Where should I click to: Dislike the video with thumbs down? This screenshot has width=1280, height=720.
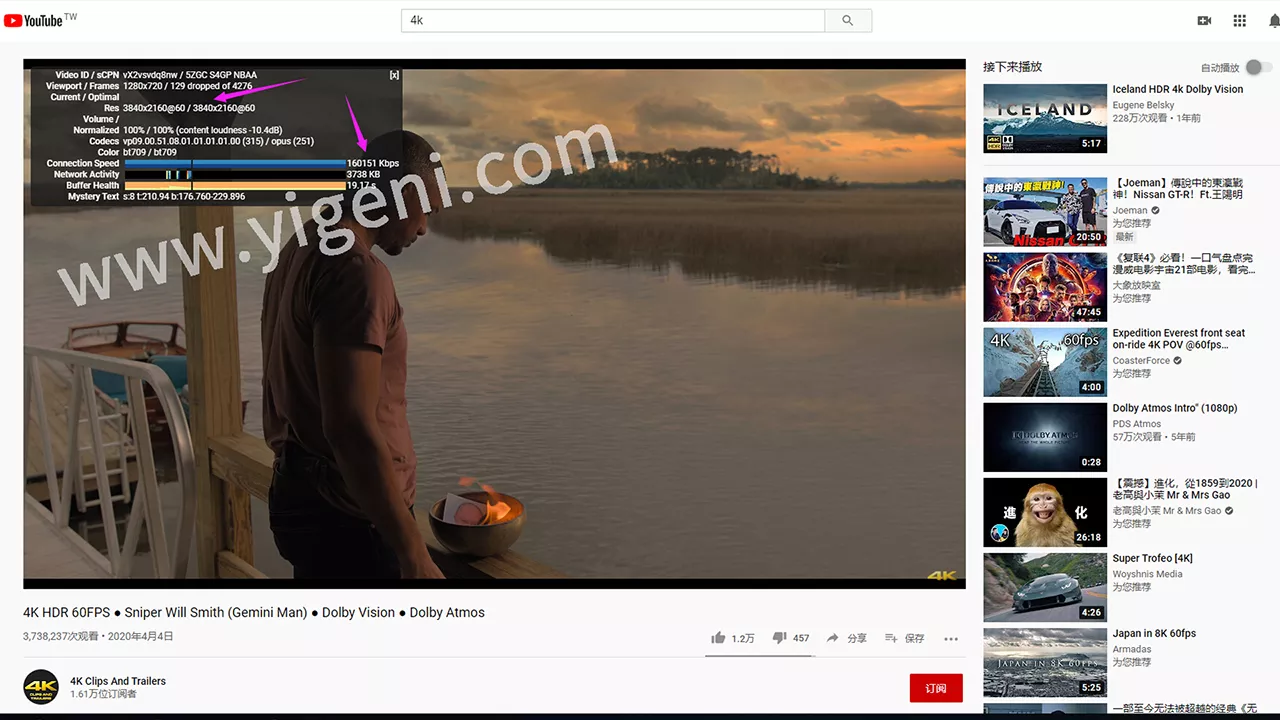tap(779, 638)
